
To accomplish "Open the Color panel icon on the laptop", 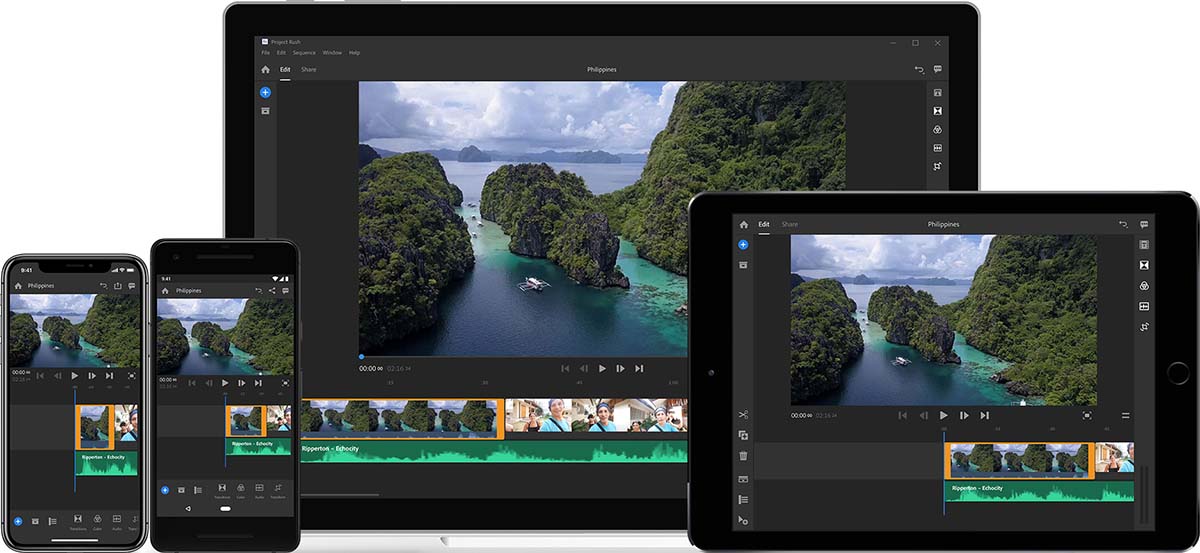I will point(938,130).
